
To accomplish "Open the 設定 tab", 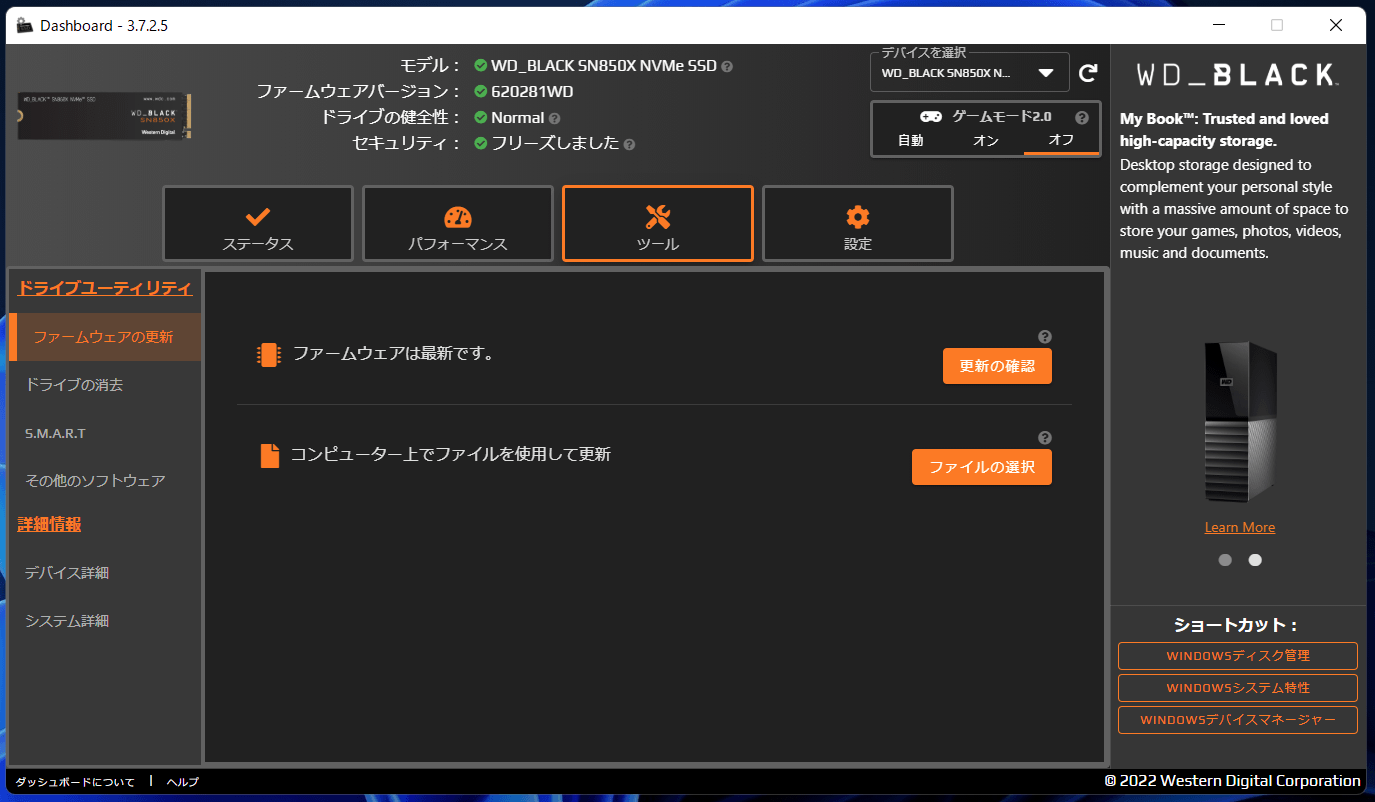I will [858, 224].
